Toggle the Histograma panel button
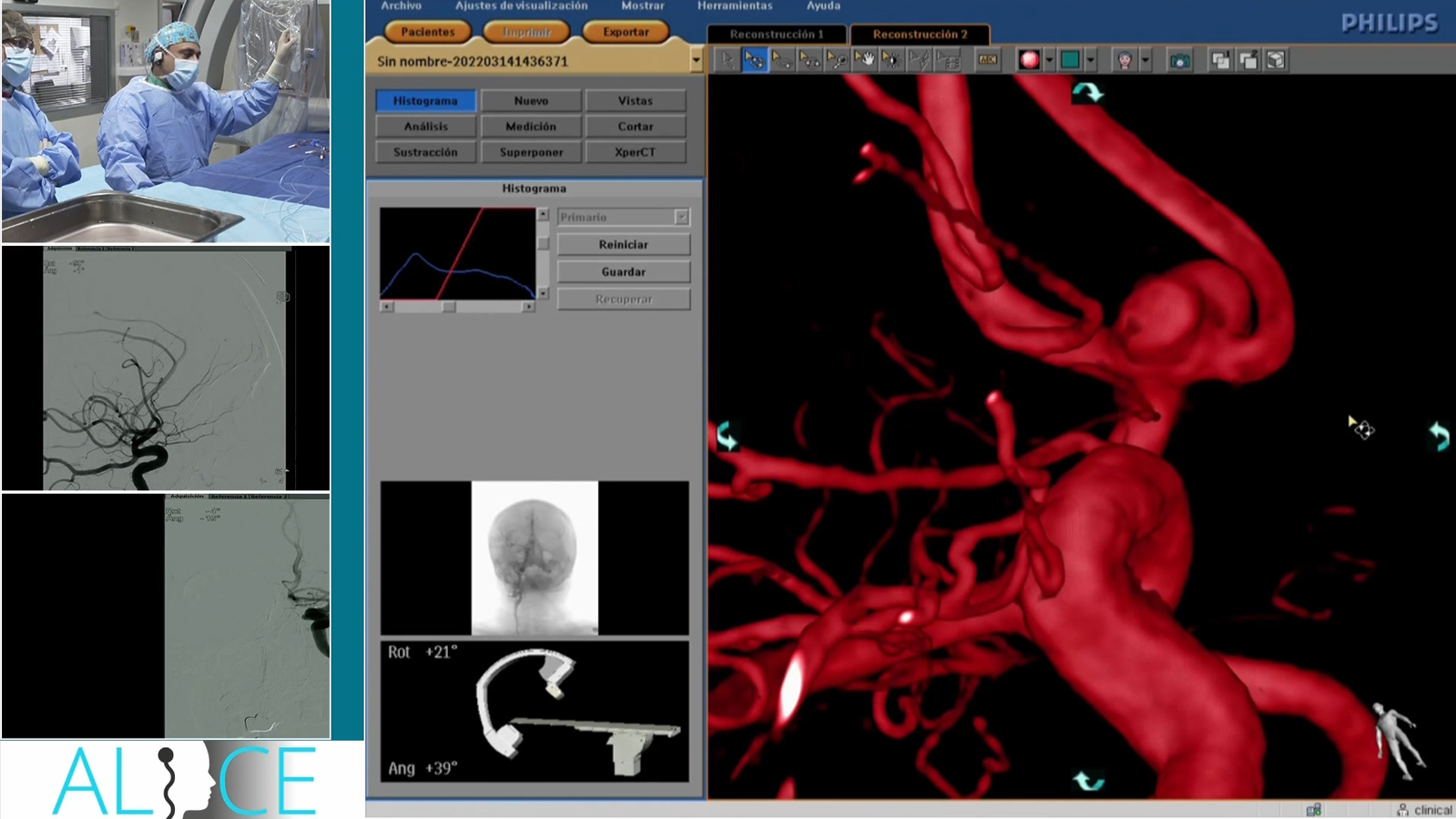The height and width of the screenshot is (819, 1456). pyautogui.click(x=425, y=101)
